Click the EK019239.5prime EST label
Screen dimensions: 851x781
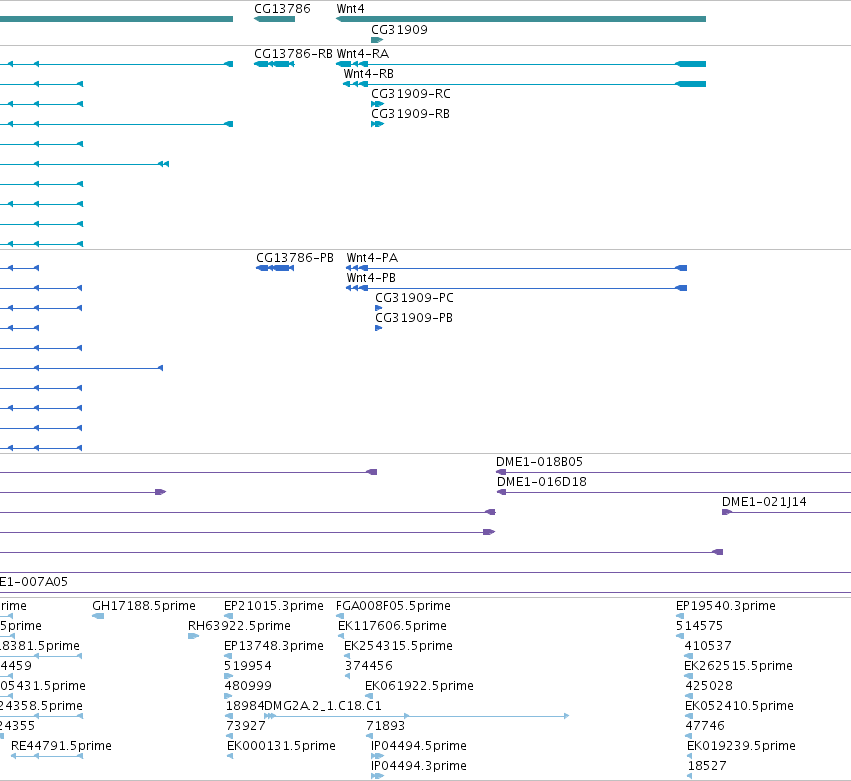(x=741, y=746)
